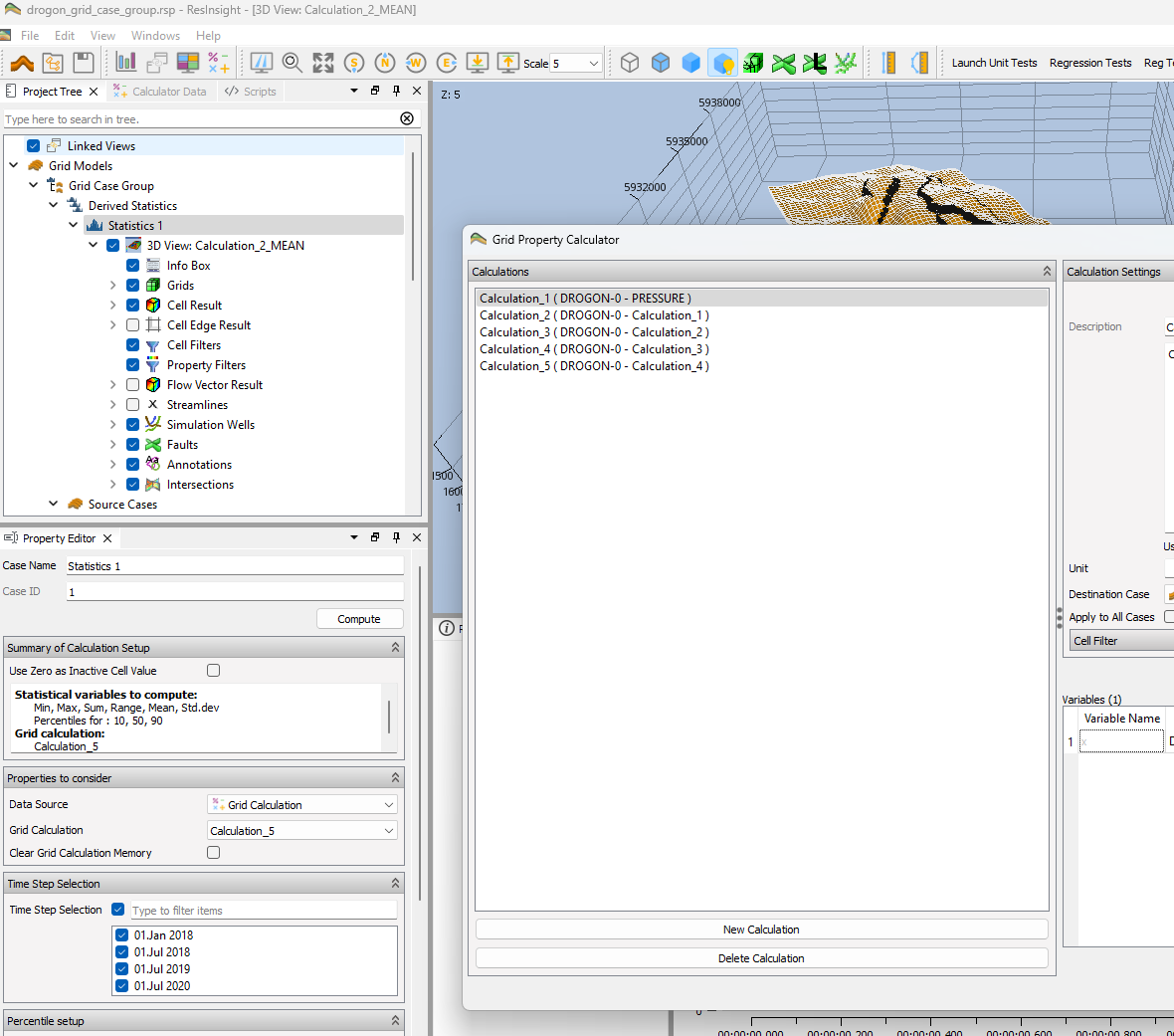
Task: Enable the Use Zero as Inactive Cell Value checkbox
Action: (x=213, y=670)
